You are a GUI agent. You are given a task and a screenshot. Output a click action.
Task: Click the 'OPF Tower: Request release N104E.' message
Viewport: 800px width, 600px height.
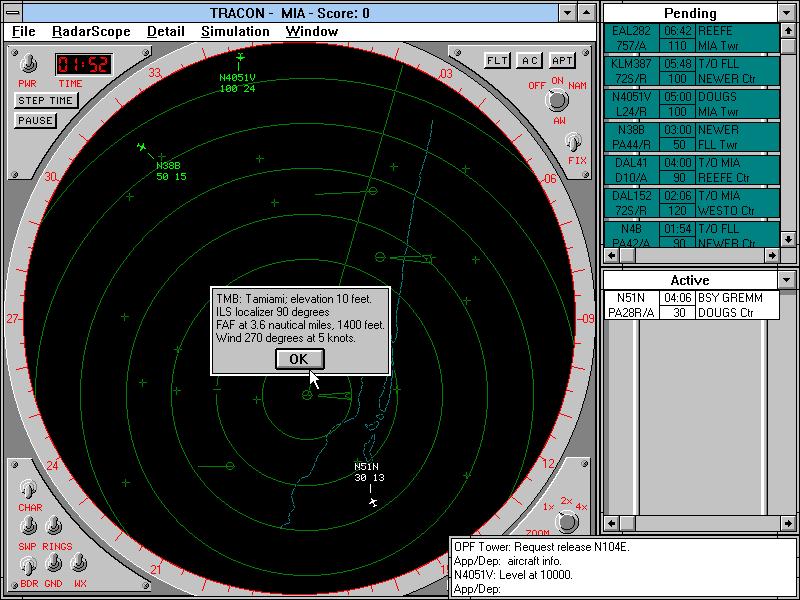point(542,547)
